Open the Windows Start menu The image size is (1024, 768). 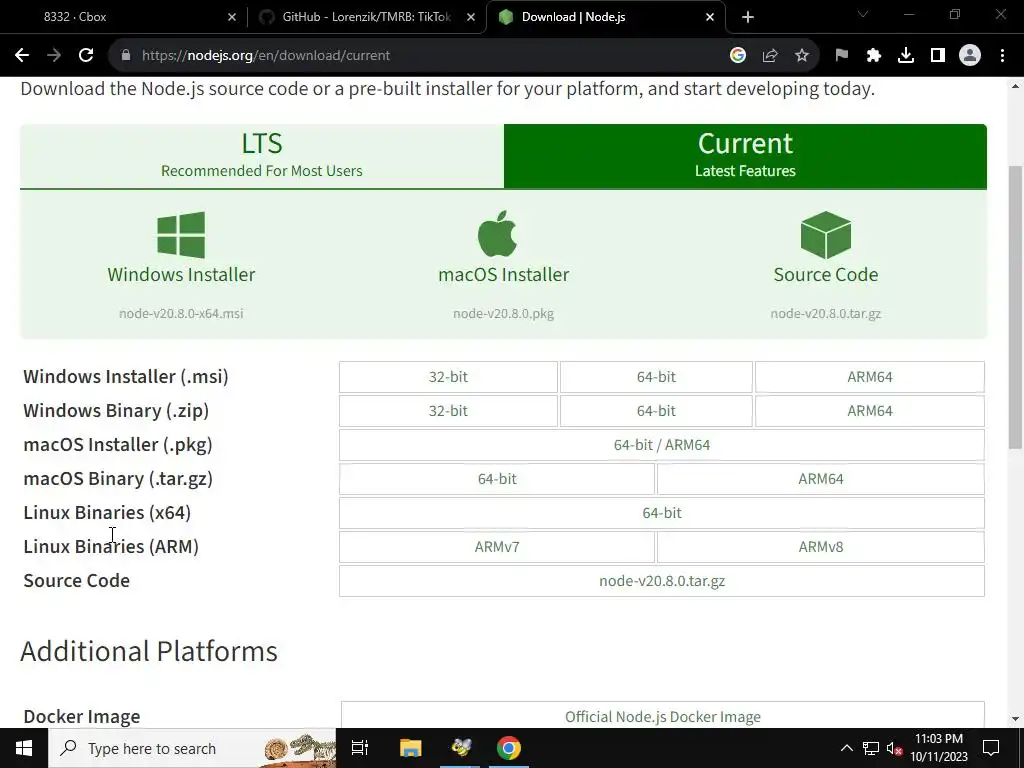24,748
